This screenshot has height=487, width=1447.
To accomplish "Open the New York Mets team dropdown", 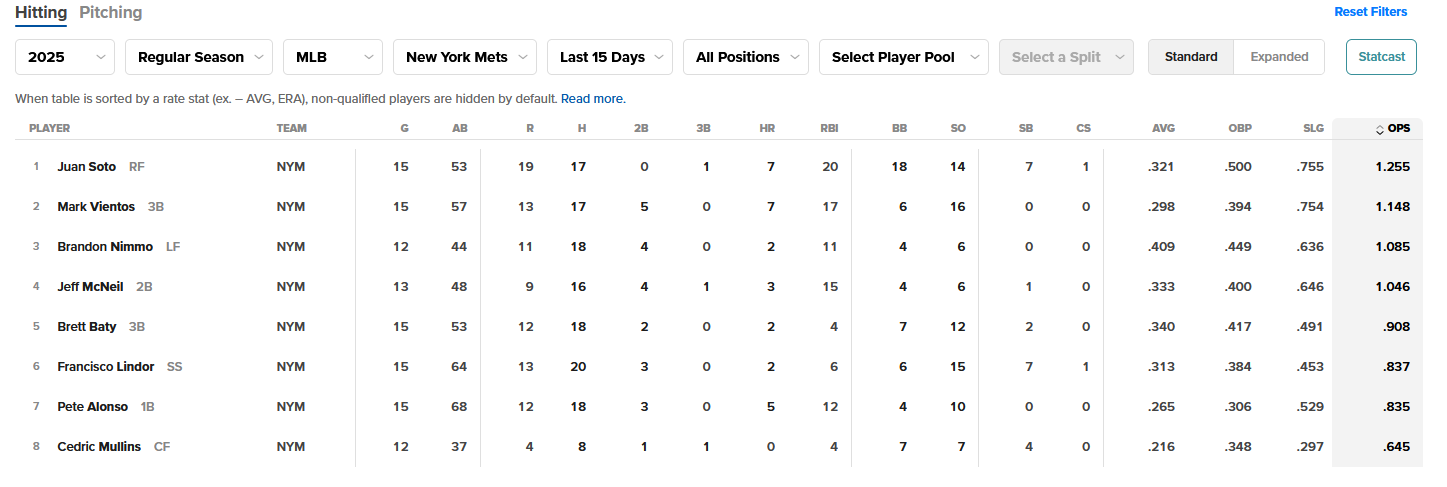I will [x=465, y=57].
